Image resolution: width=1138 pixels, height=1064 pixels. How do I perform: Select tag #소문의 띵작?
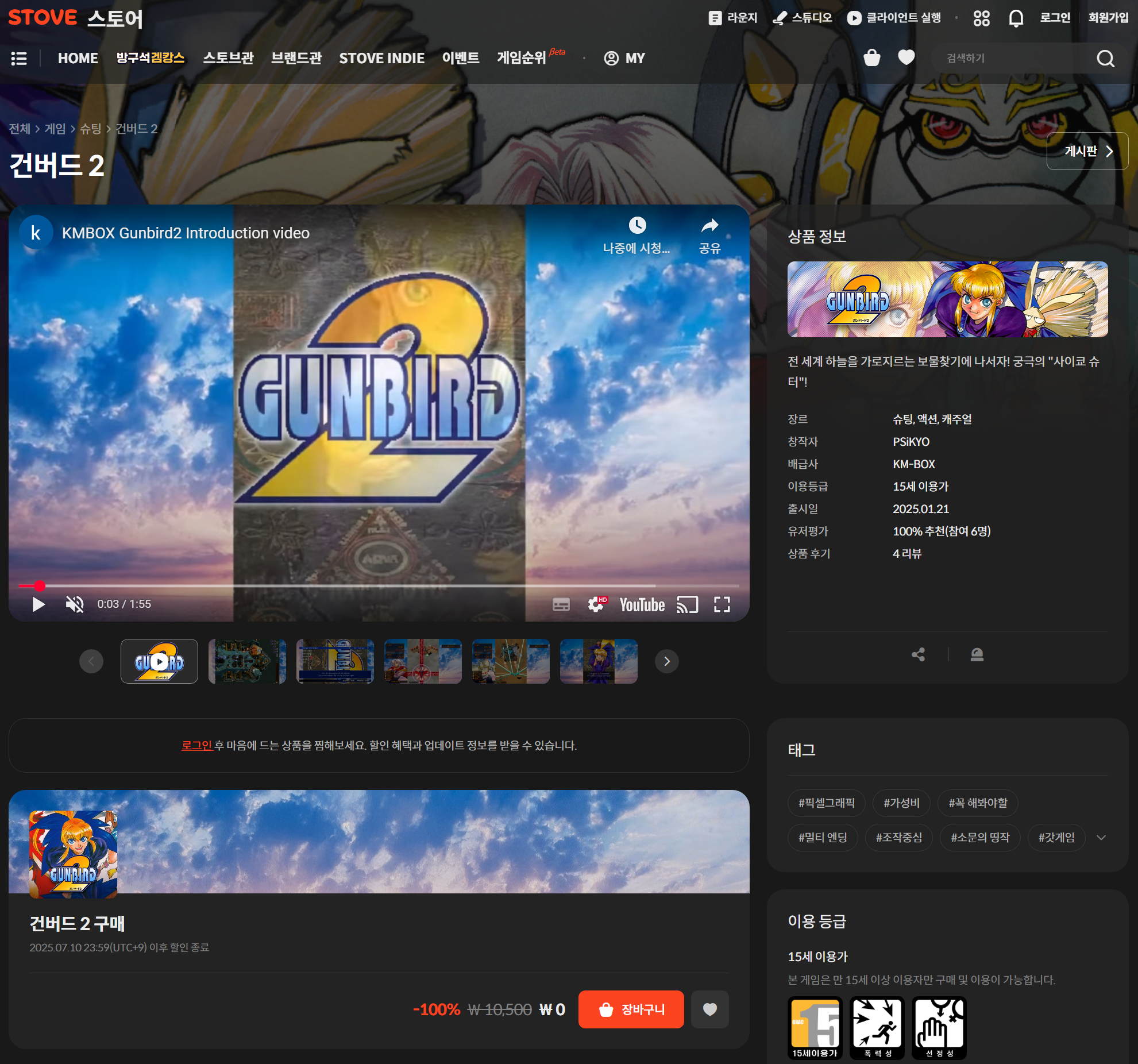(979, 838)
